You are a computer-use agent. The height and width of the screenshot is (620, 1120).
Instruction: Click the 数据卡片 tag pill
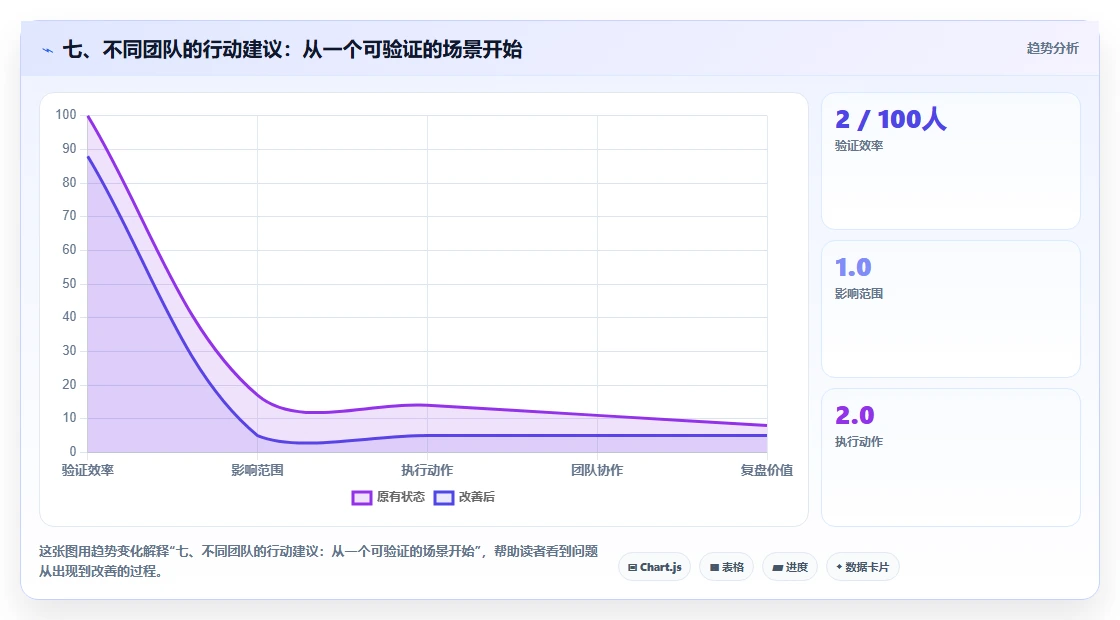pos(863,567)
